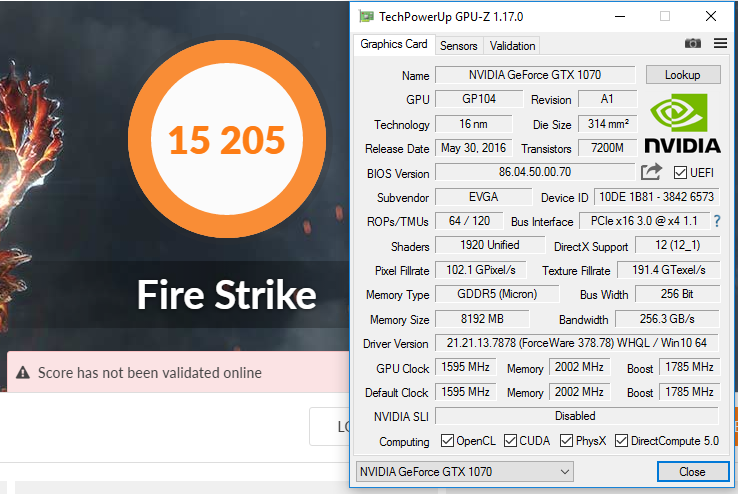Close GPU-Z with the title bar X
This screenshot has height=494, width=738.
pyautogui.click(x=711, y=16)
